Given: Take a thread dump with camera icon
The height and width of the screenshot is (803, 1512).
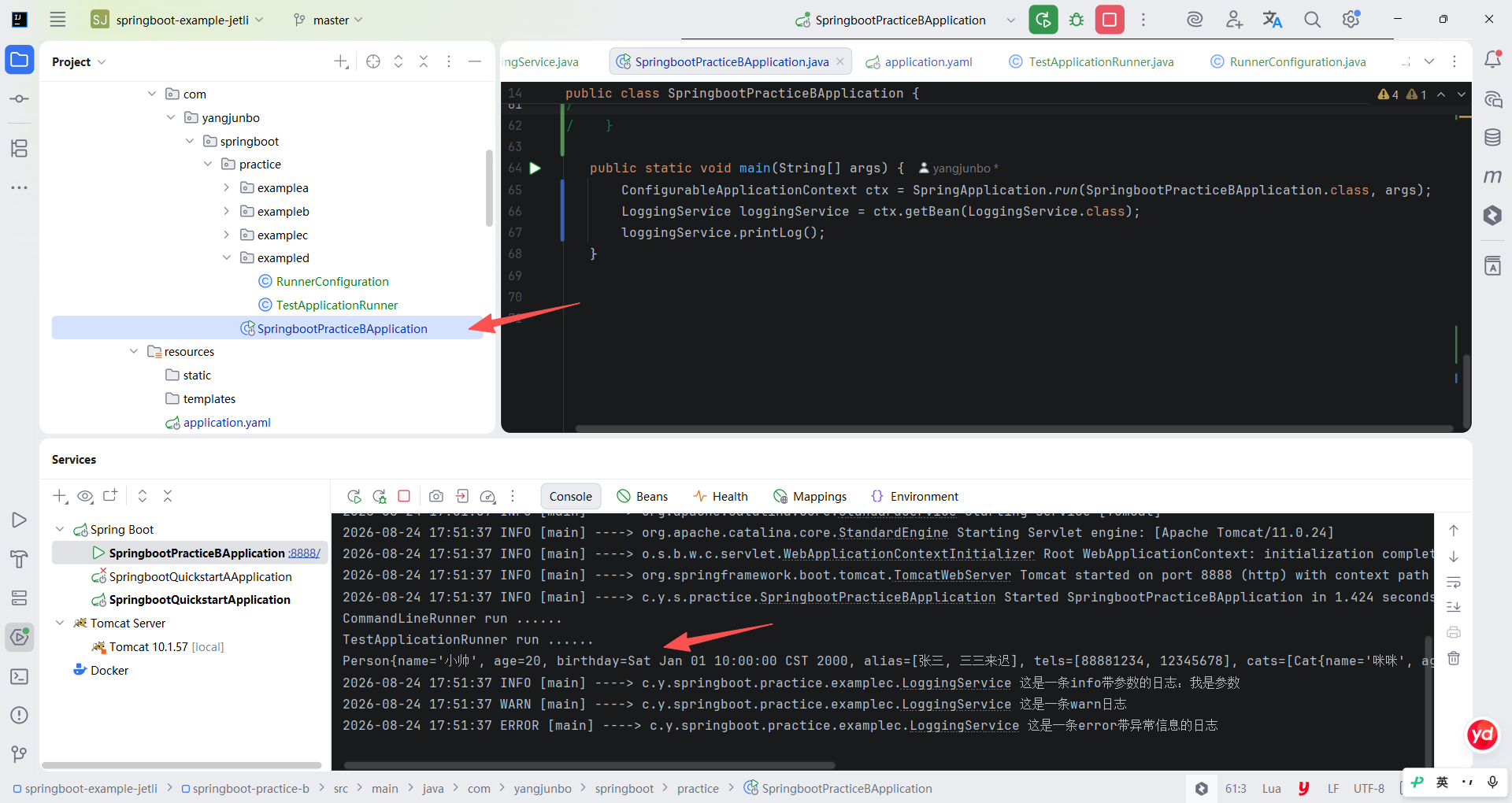Looking at the screenshot, I should (436, 496).
